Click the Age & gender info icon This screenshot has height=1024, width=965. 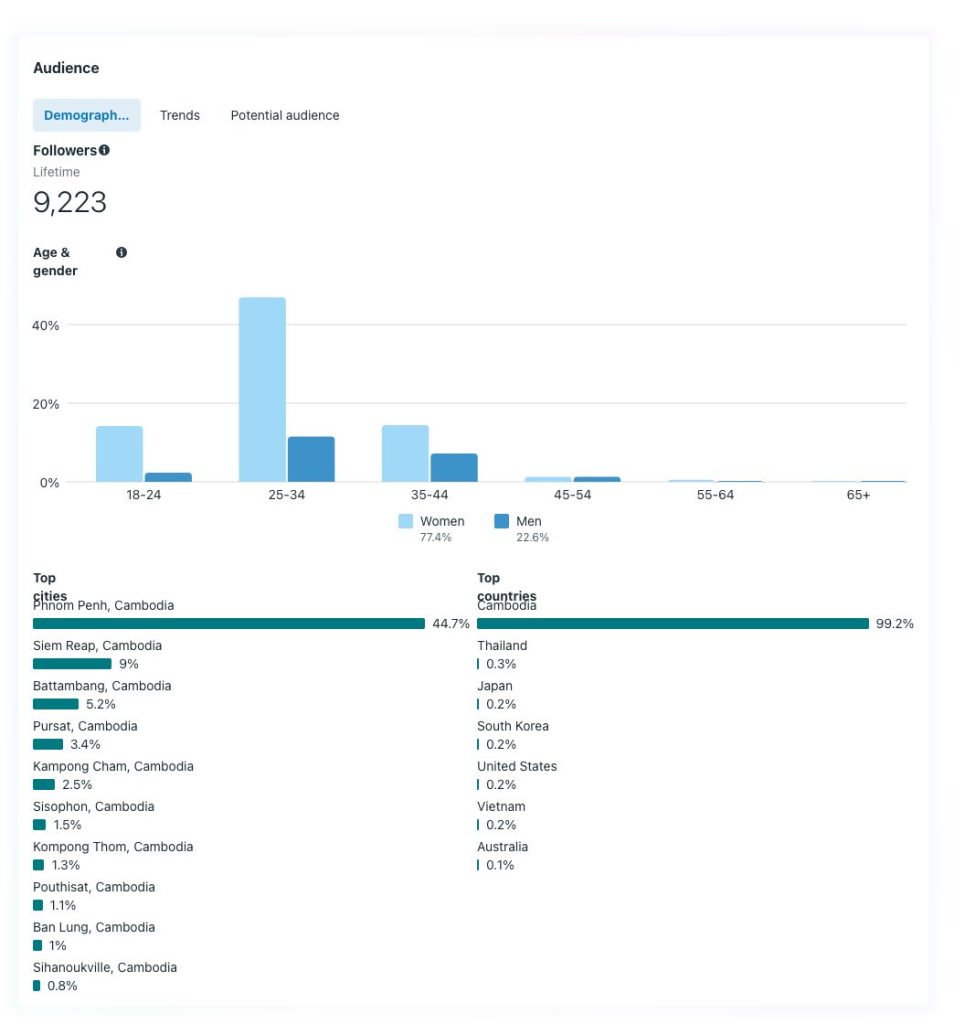click(121, 253)
